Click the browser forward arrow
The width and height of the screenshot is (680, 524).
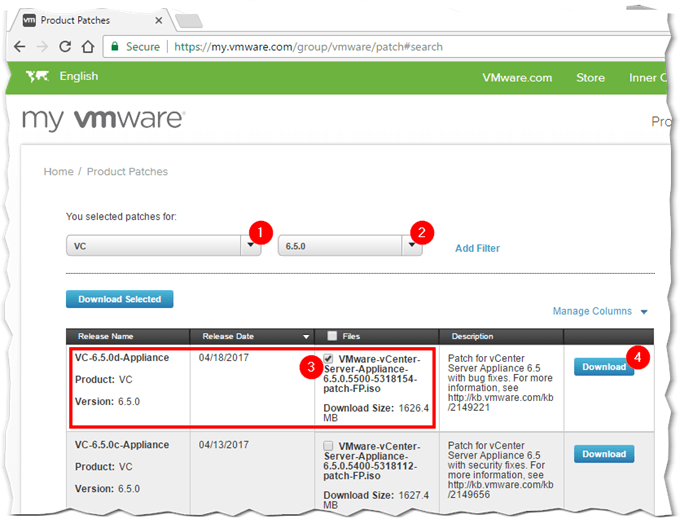point(42,46)
